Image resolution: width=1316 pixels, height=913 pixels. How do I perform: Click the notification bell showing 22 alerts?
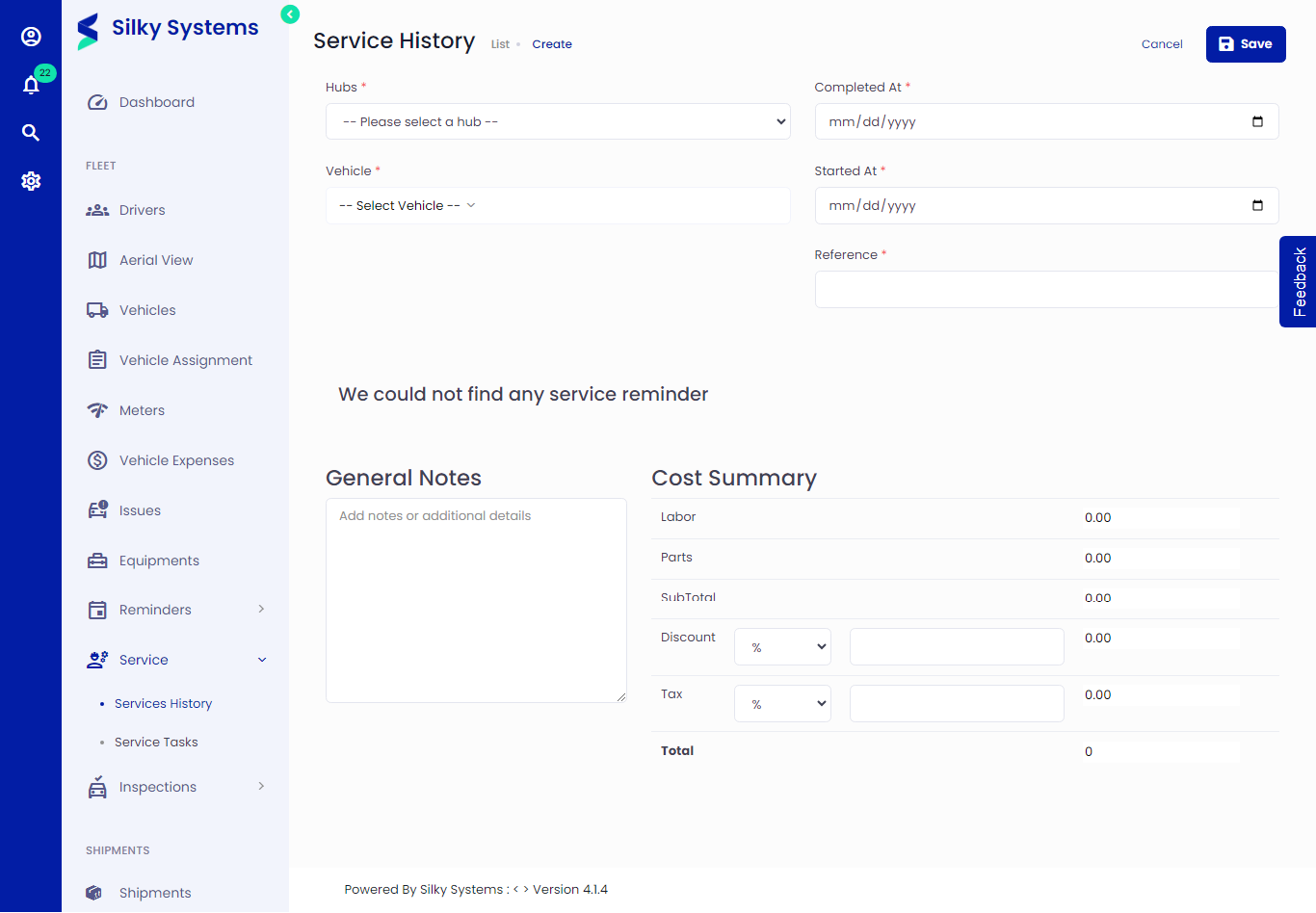(31, 84)
